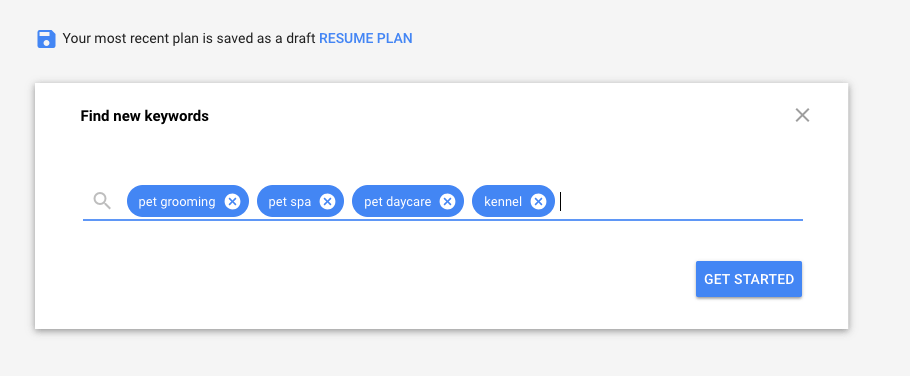The height and width of the screenshot is (376, 910).
Task: Remove the 'pet grooming' keyword chip
Action: click(x=232, y=201)
